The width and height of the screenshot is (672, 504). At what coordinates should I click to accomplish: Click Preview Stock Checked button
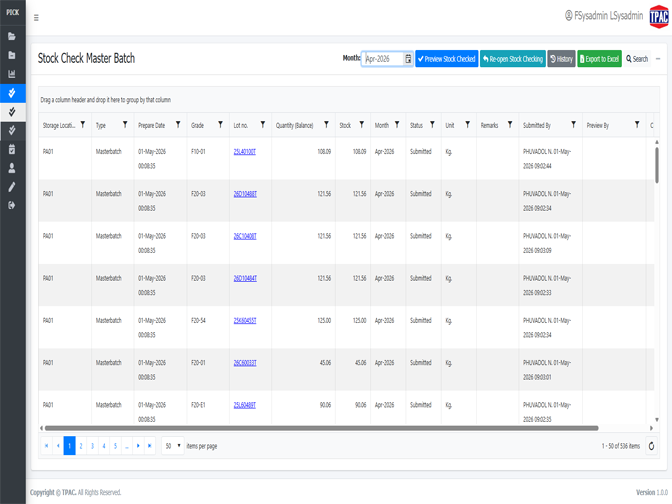[447, 59]
